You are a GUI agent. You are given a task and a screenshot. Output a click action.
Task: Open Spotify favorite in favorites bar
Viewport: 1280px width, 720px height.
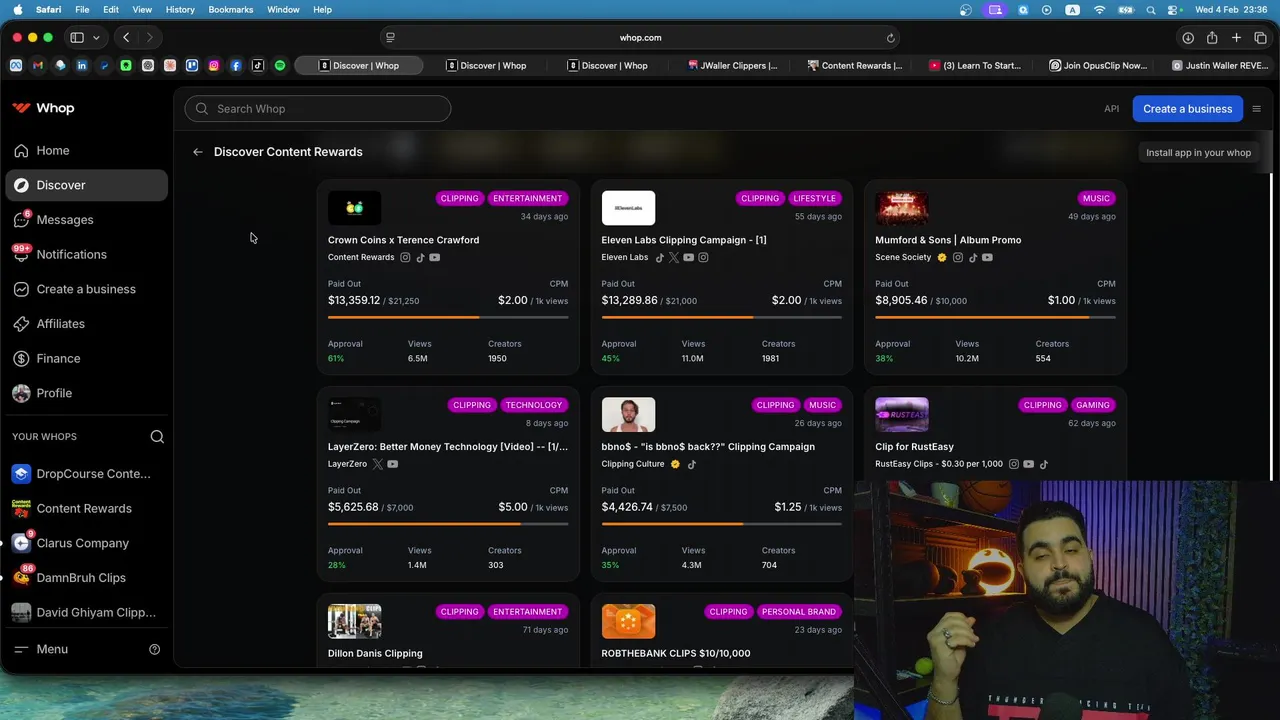point(280,66)
